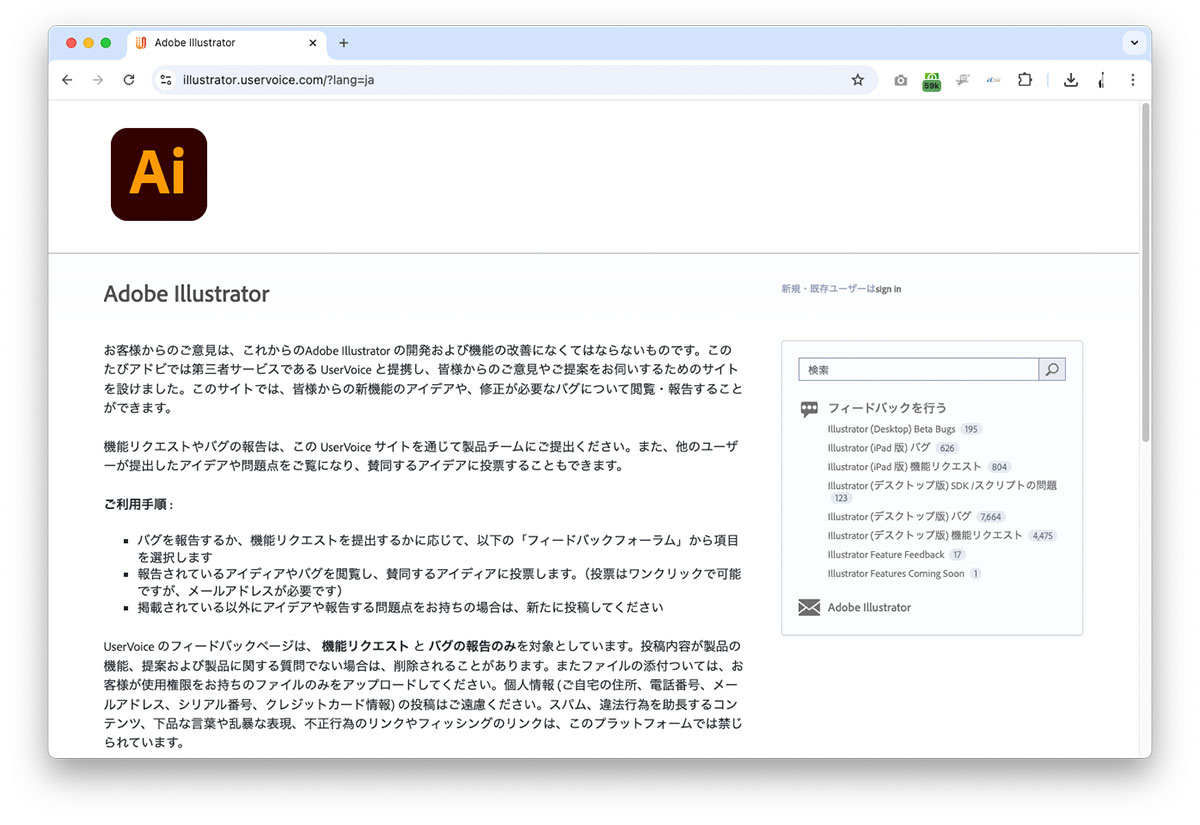
Task: Go back with the browser back arrow
Action: point(67,80)
